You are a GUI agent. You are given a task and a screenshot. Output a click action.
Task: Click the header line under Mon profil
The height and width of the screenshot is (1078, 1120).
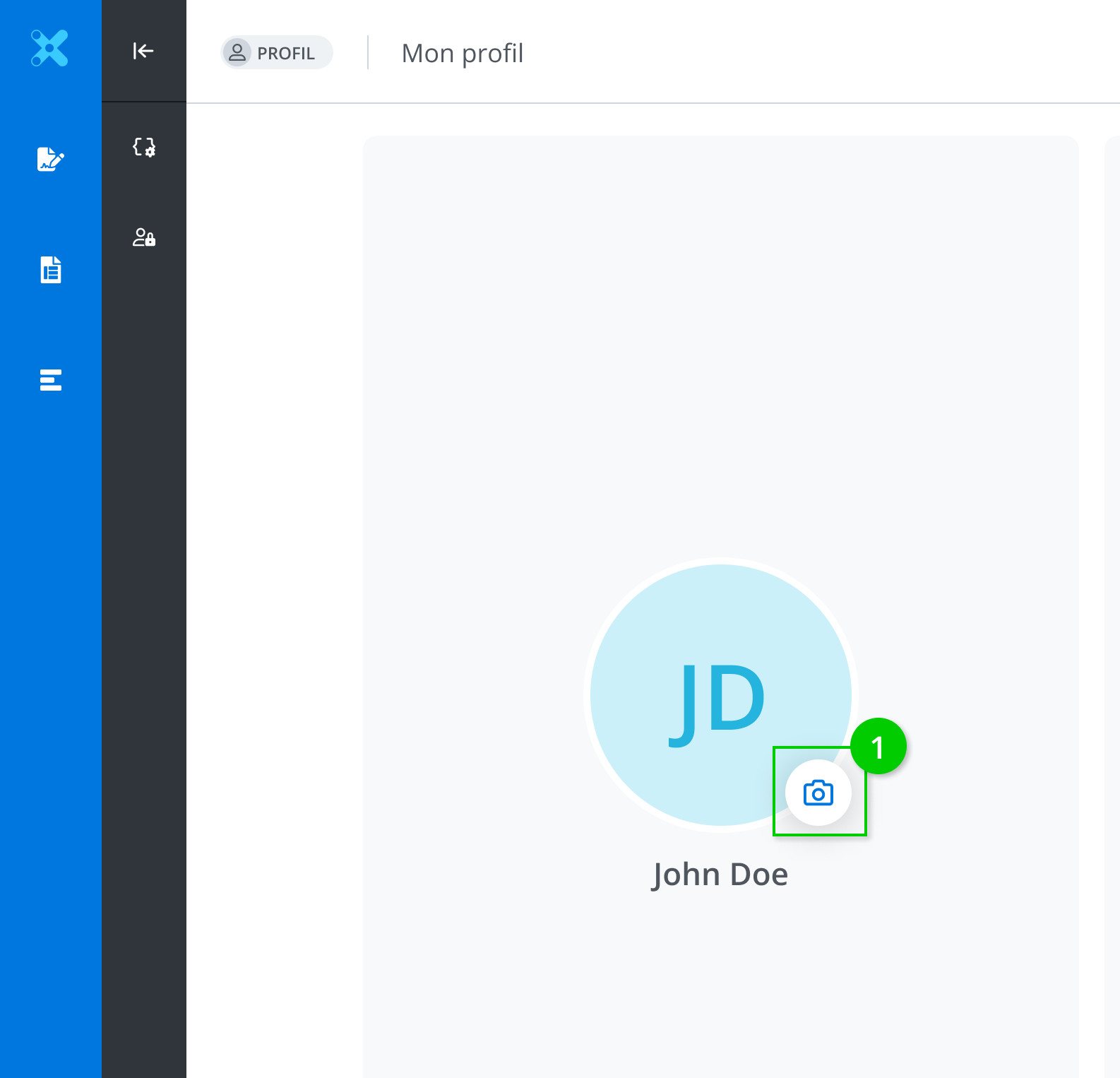[x=636, y=103]
